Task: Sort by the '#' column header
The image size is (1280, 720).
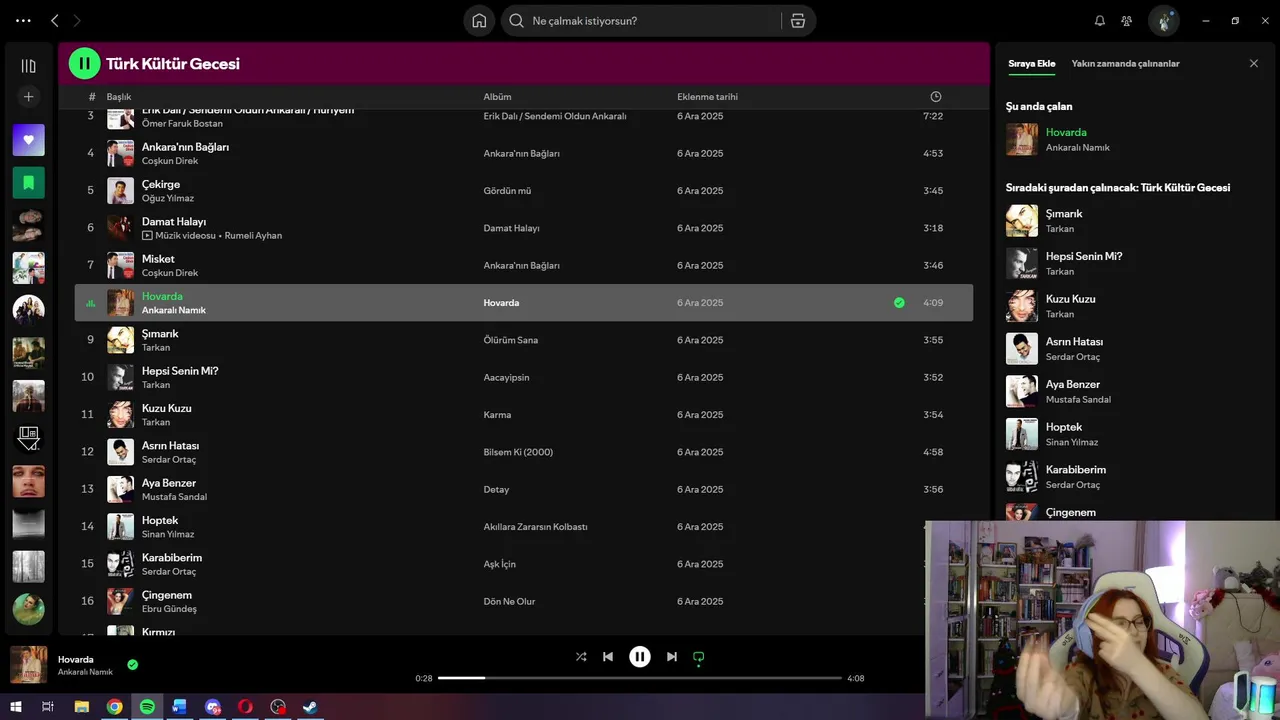Action: point(92,97)
